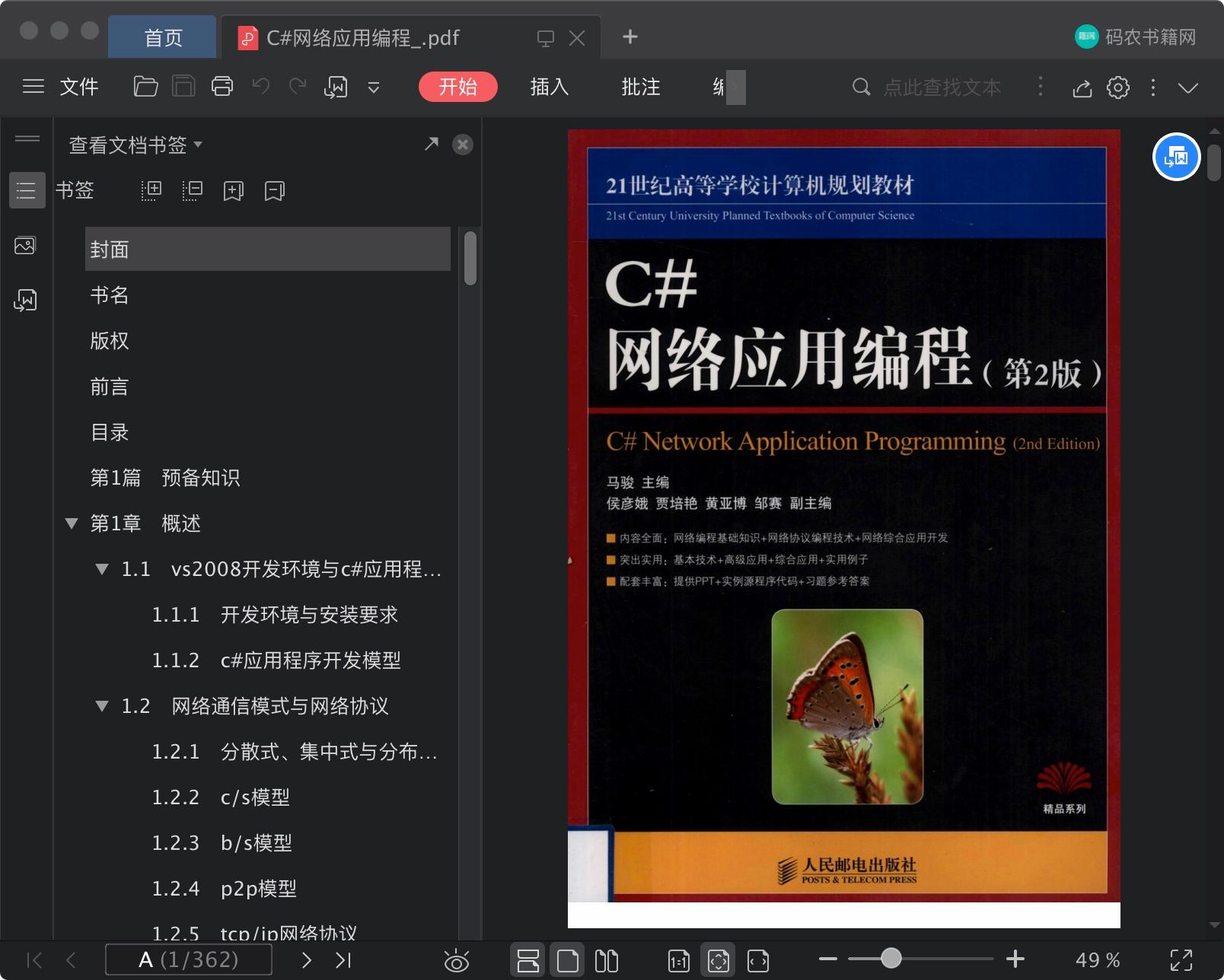Click the share export icon
The image size is (1224, 980).
1082,87
